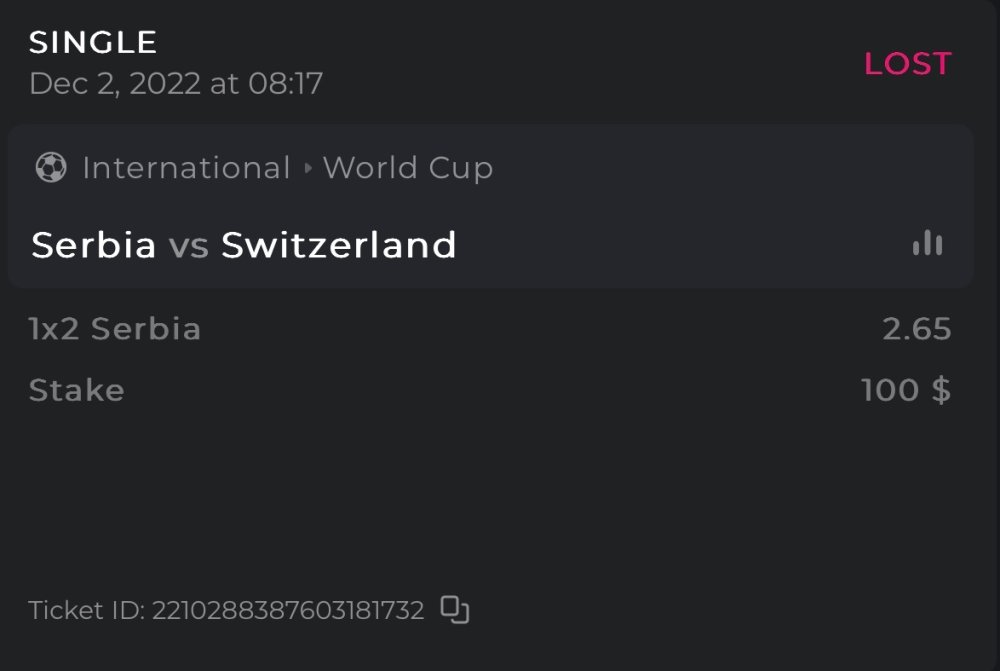Click the Dec 2, 2022 bet date
1000x671 pixels.
[115, 83]
